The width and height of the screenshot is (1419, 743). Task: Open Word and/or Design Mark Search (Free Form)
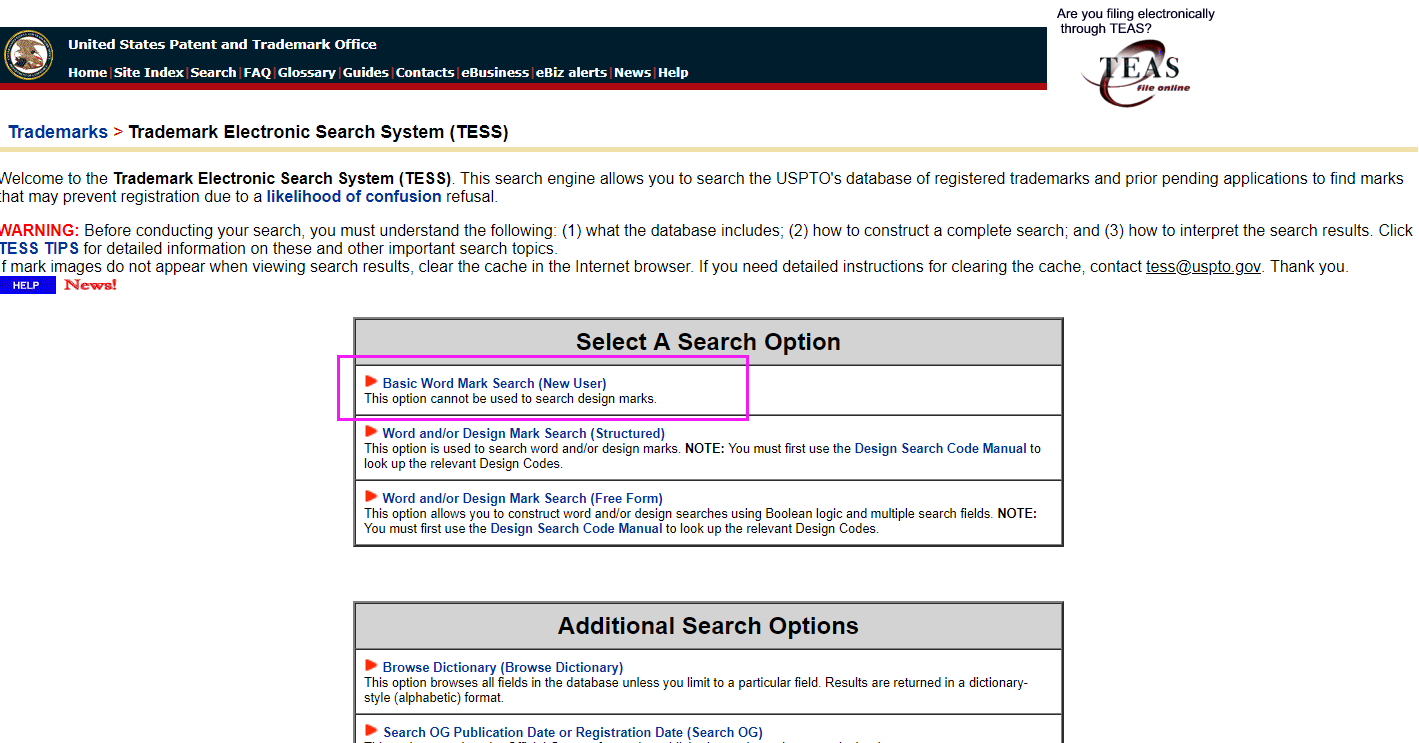point(522,499)
